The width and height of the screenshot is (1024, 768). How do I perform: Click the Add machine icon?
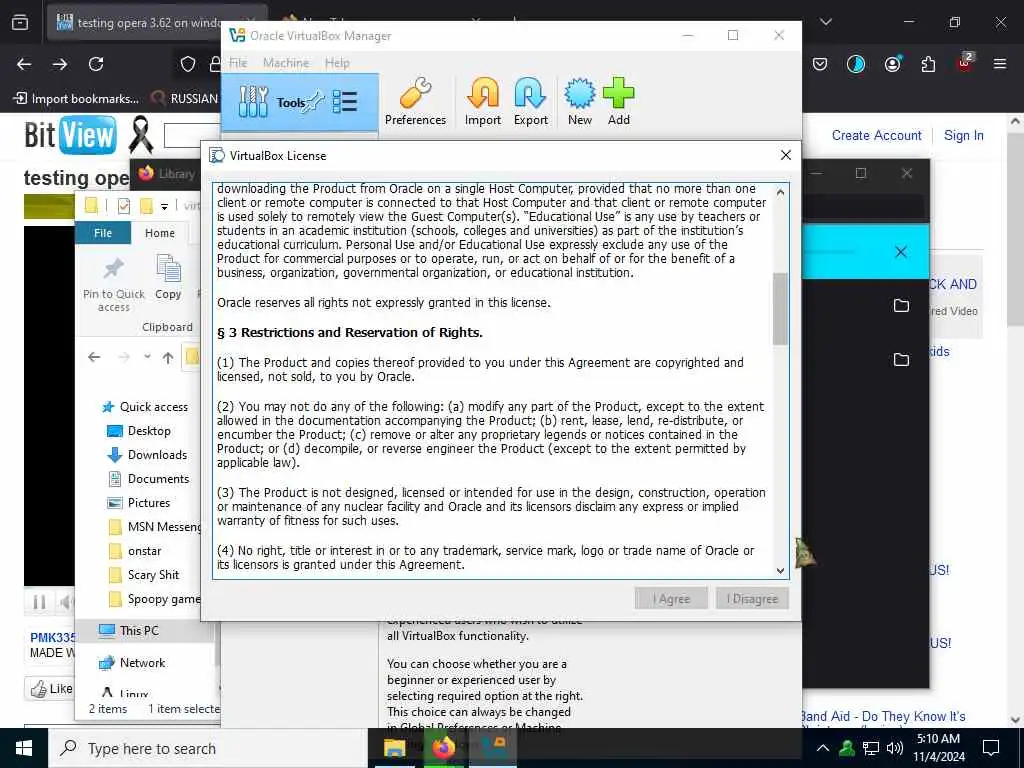[618, 101]
